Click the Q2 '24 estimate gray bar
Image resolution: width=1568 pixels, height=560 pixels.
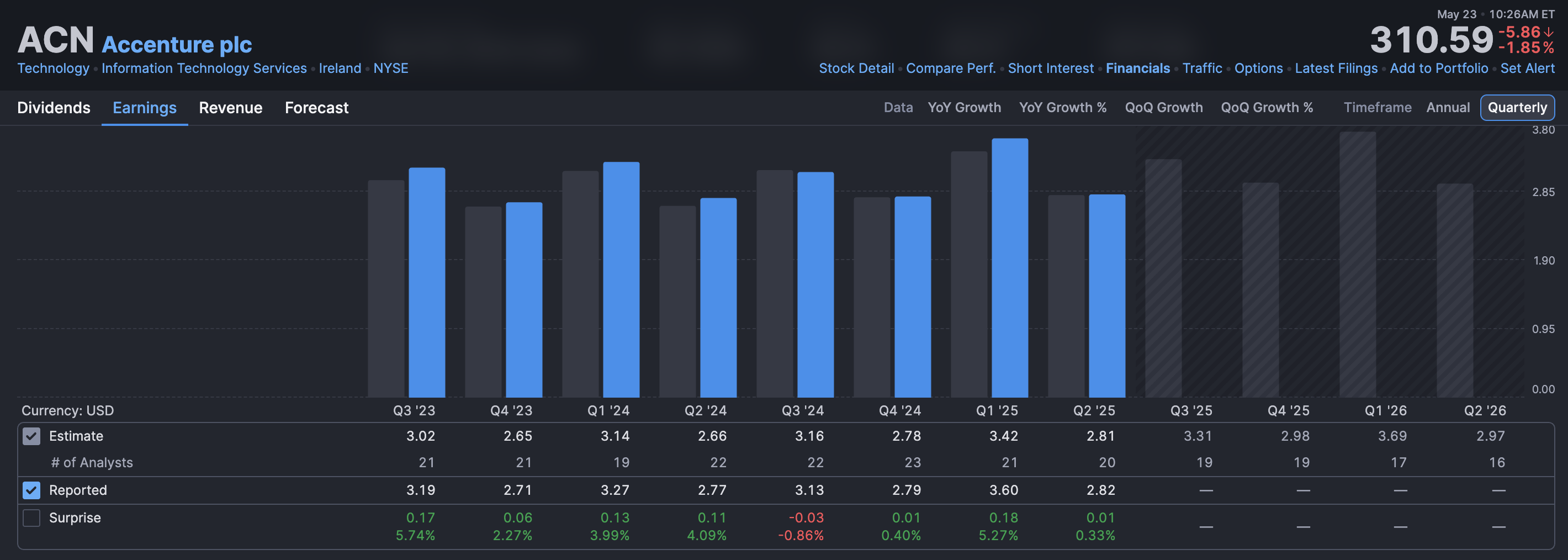point(677,302)
